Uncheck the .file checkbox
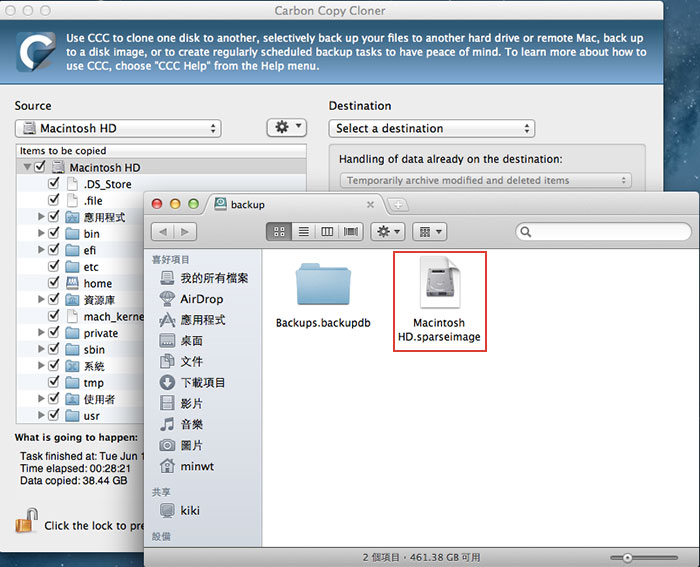The width and height of the screenshot is (700, 567). pos(54,200)
